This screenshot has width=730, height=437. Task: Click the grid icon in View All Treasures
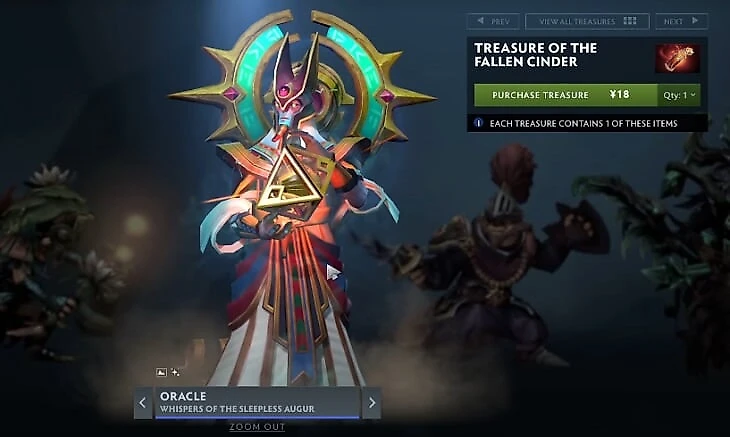pyautogui.click(x=629, y=21)
